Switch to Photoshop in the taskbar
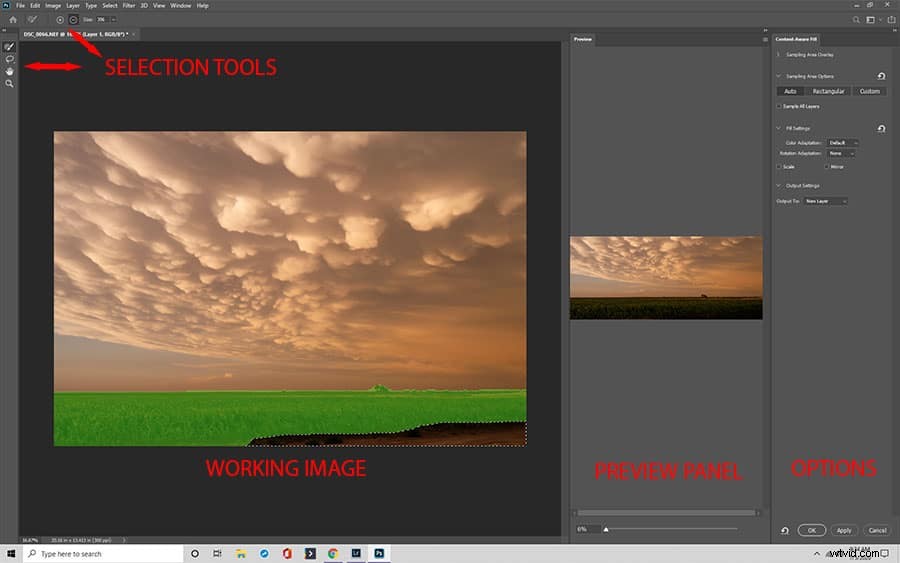Image resolution: width=900 pixels, height=563 pixels. click(379, 553)
